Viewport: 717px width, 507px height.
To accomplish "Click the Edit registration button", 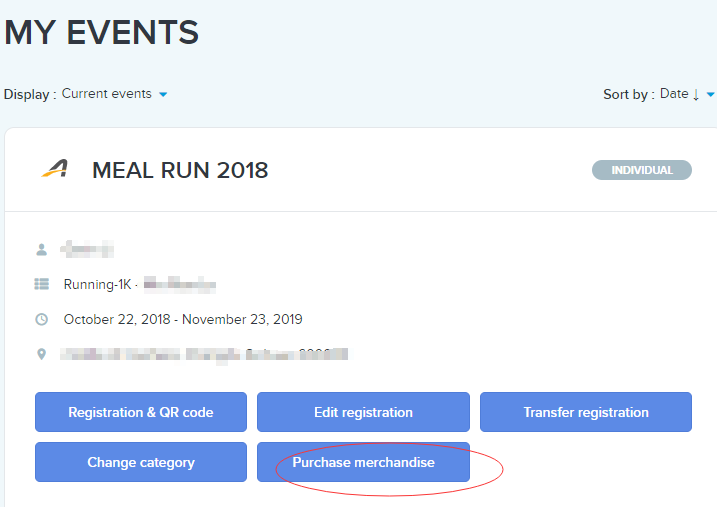I will coord(363,412).
